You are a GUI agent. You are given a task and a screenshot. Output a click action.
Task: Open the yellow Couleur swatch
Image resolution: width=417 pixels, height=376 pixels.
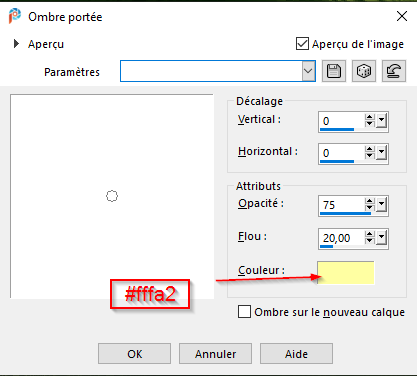(x=346, y=273)
